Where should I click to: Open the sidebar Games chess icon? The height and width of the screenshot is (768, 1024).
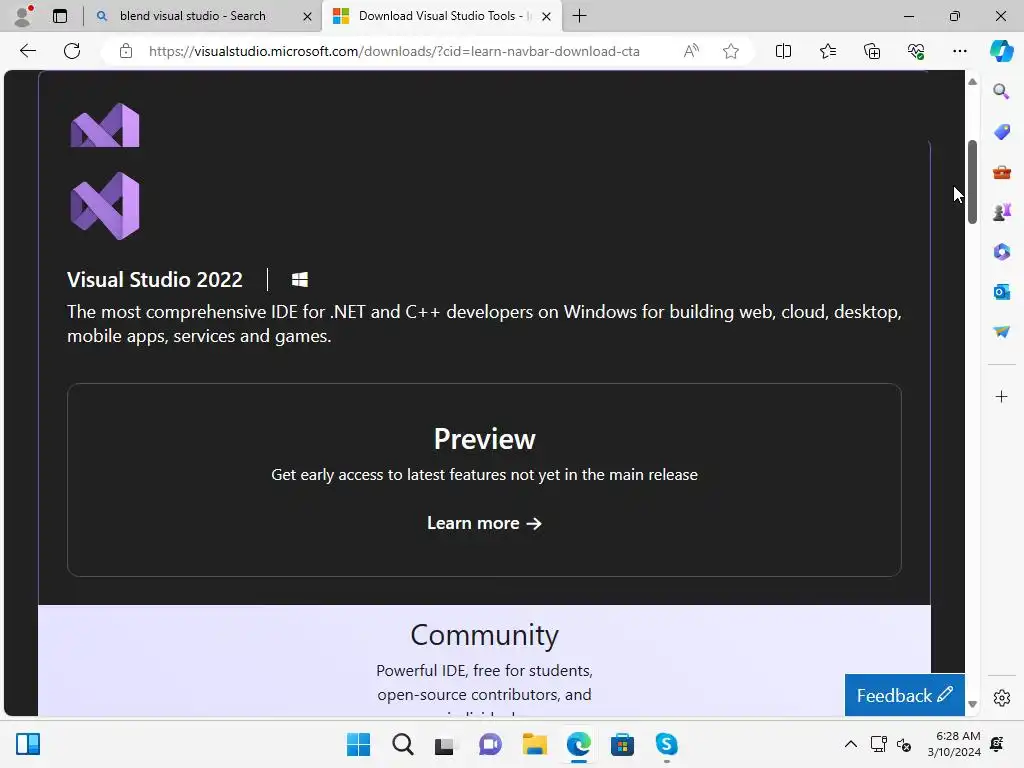(1001, 212)
